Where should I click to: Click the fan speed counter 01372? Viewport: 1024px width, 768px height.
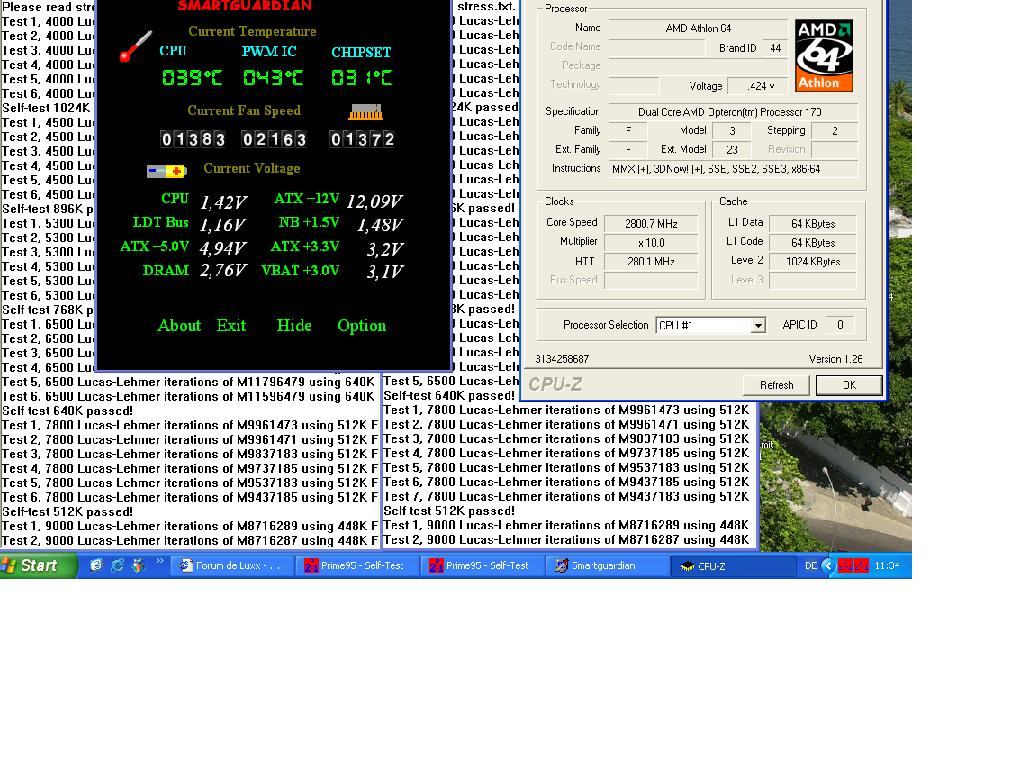362,139
